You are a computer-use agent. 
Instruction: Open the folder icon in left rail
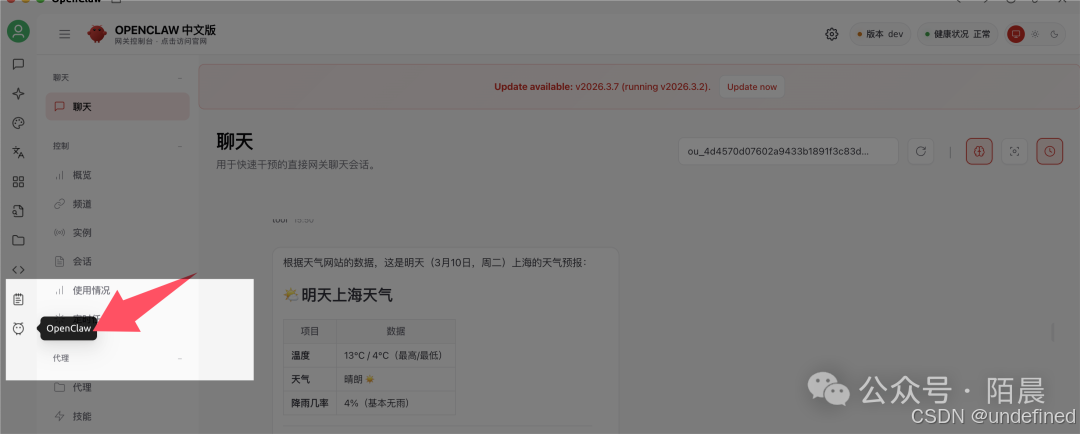coord(19,240)
